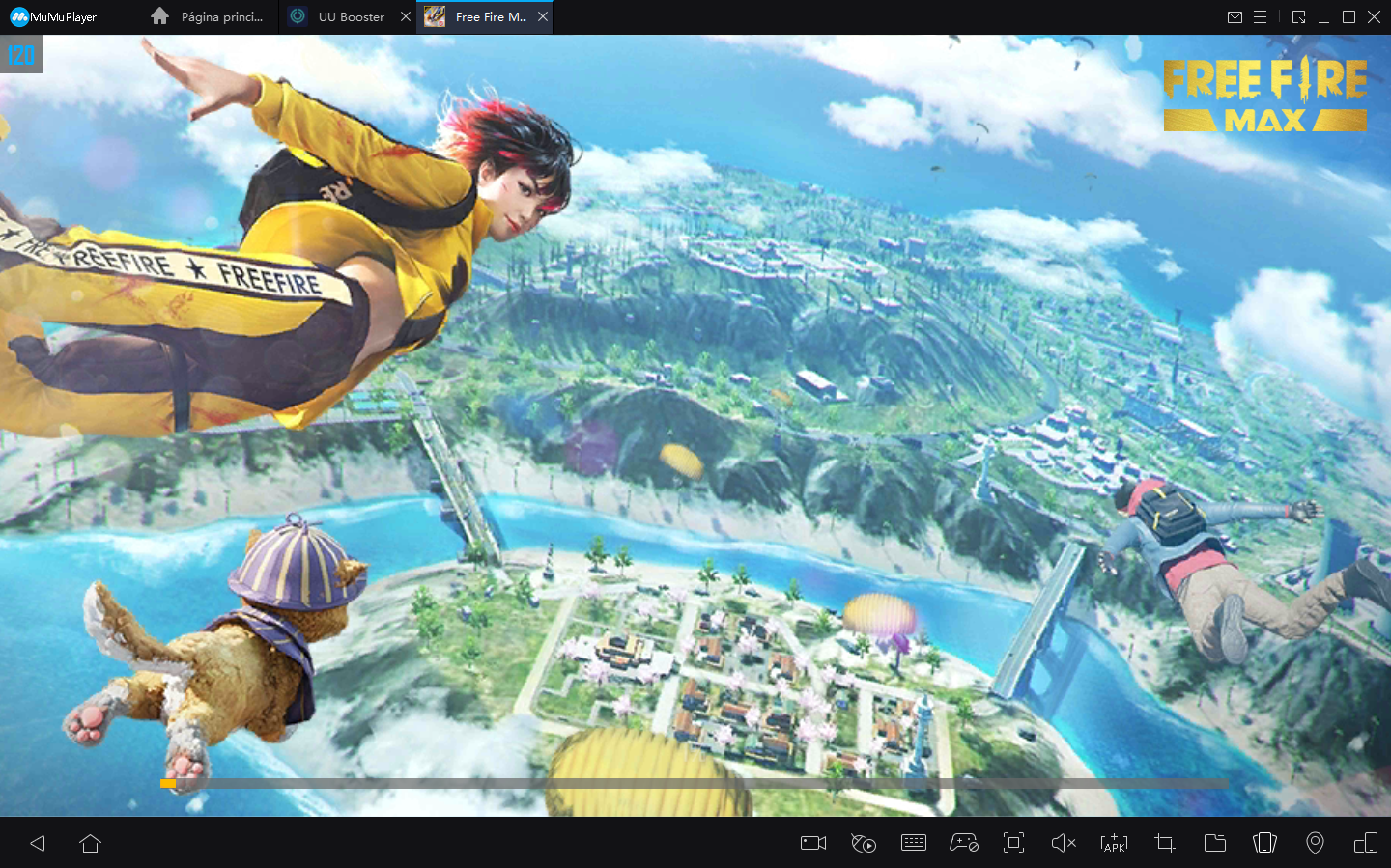Open the mail notifications icon

pos(1235,17)
